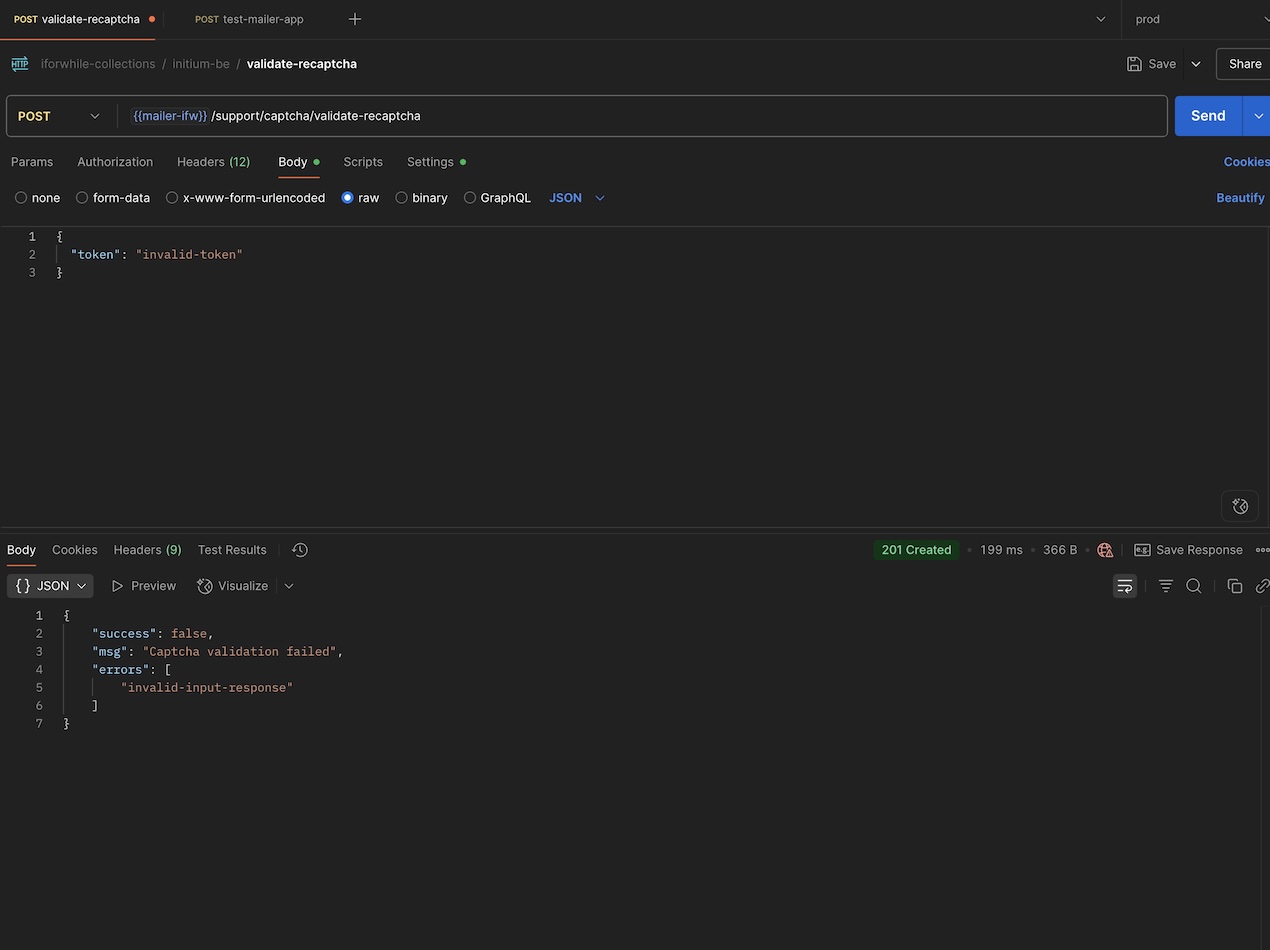Open search in response body
This screenshot has width=1270, height=950.
[x=1193, y=586]
